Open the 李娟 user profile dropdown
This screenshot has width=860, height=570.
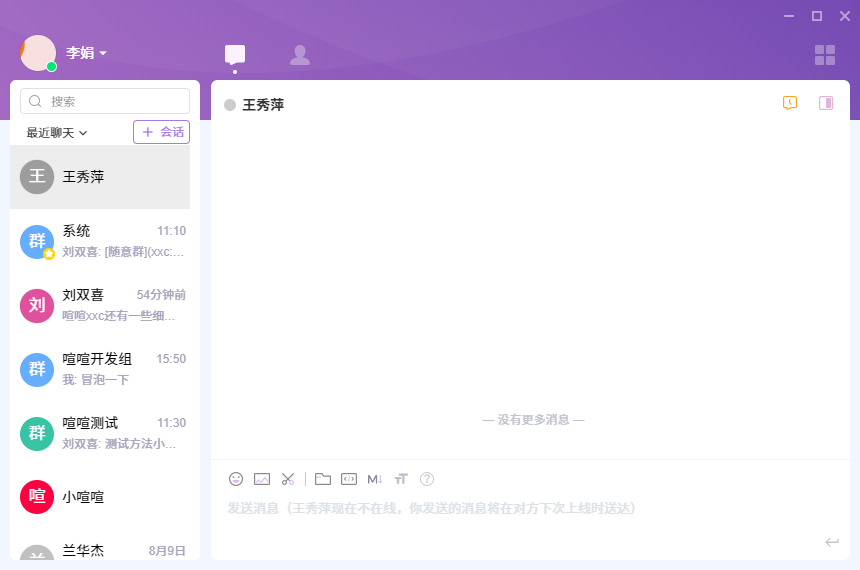(x=86, y=53)
